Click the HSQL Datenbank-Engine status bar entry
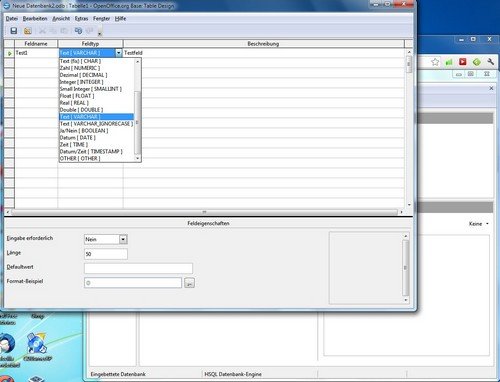 [233, 374]
